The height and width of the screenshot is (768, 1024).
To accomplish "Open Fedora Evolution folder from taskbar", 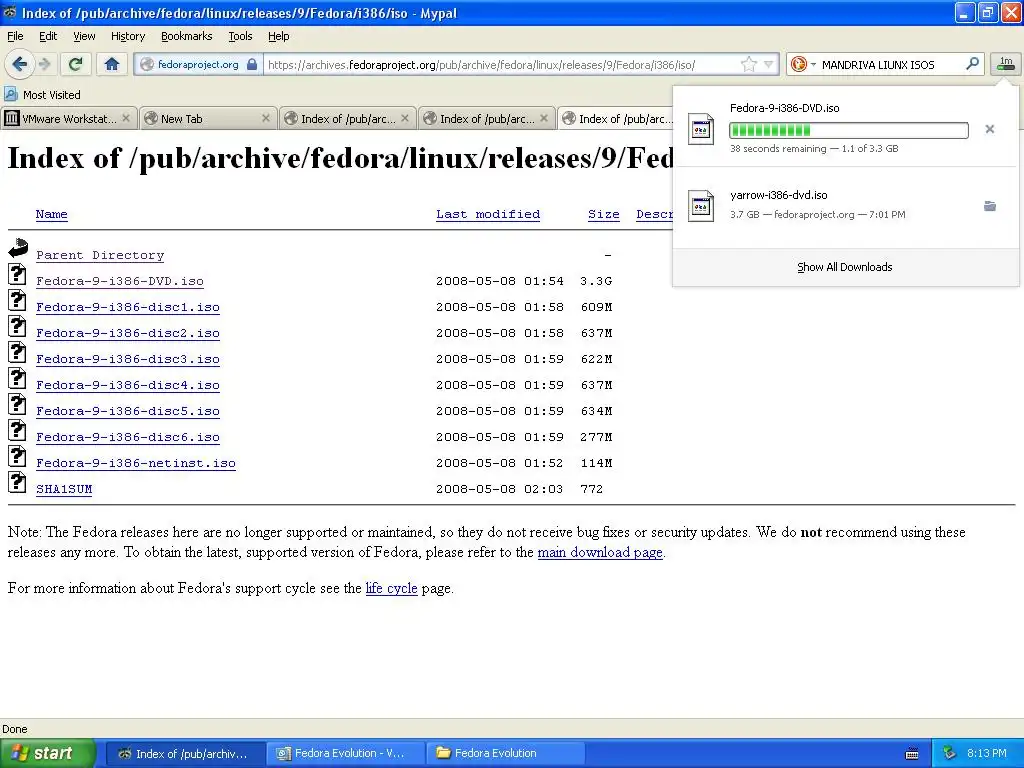I will point(505,753).
